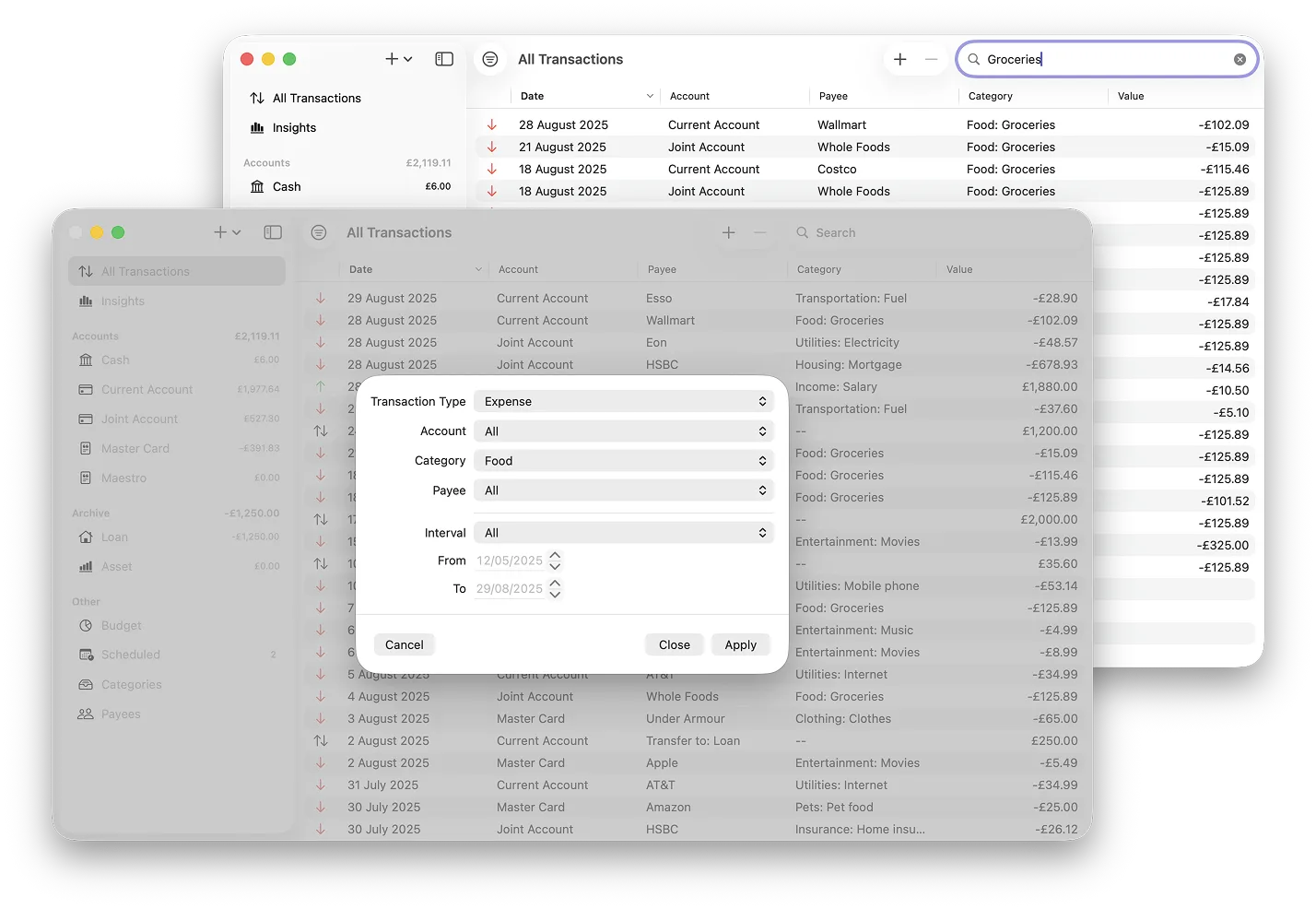1316x909 pixels.
Task: Remove a transaction with the minus icon
Action: 761,232
